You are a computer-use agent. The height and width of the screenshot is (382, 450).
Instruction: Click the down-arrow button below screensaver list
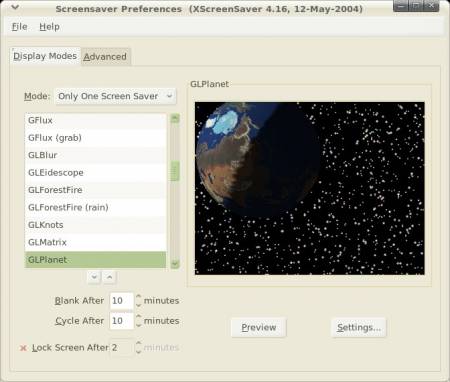(x=94, y=277)
